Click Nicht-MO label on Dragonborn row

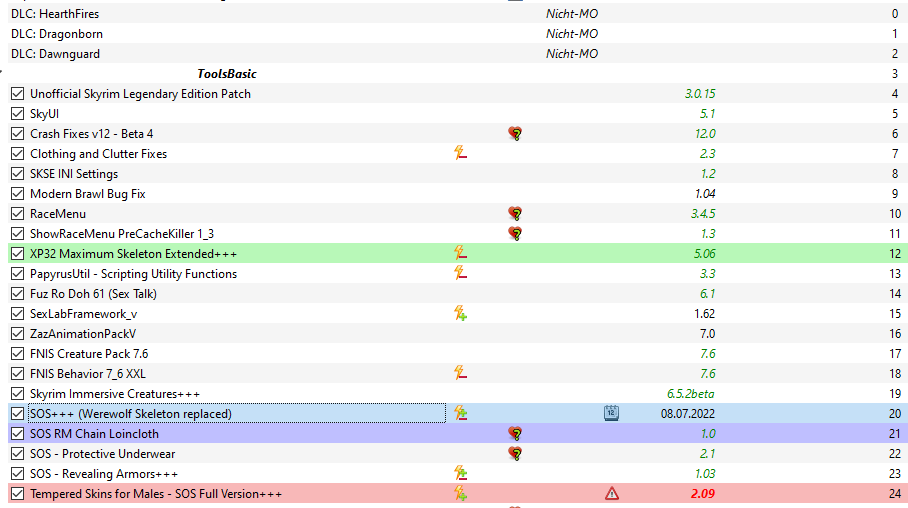pyautogui.click(x=572, y=34)
